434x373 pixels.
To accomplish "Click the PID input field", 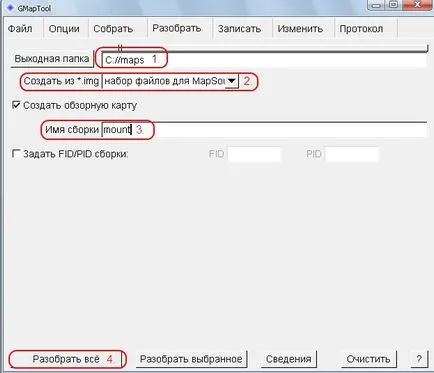I will pos(352,154).
